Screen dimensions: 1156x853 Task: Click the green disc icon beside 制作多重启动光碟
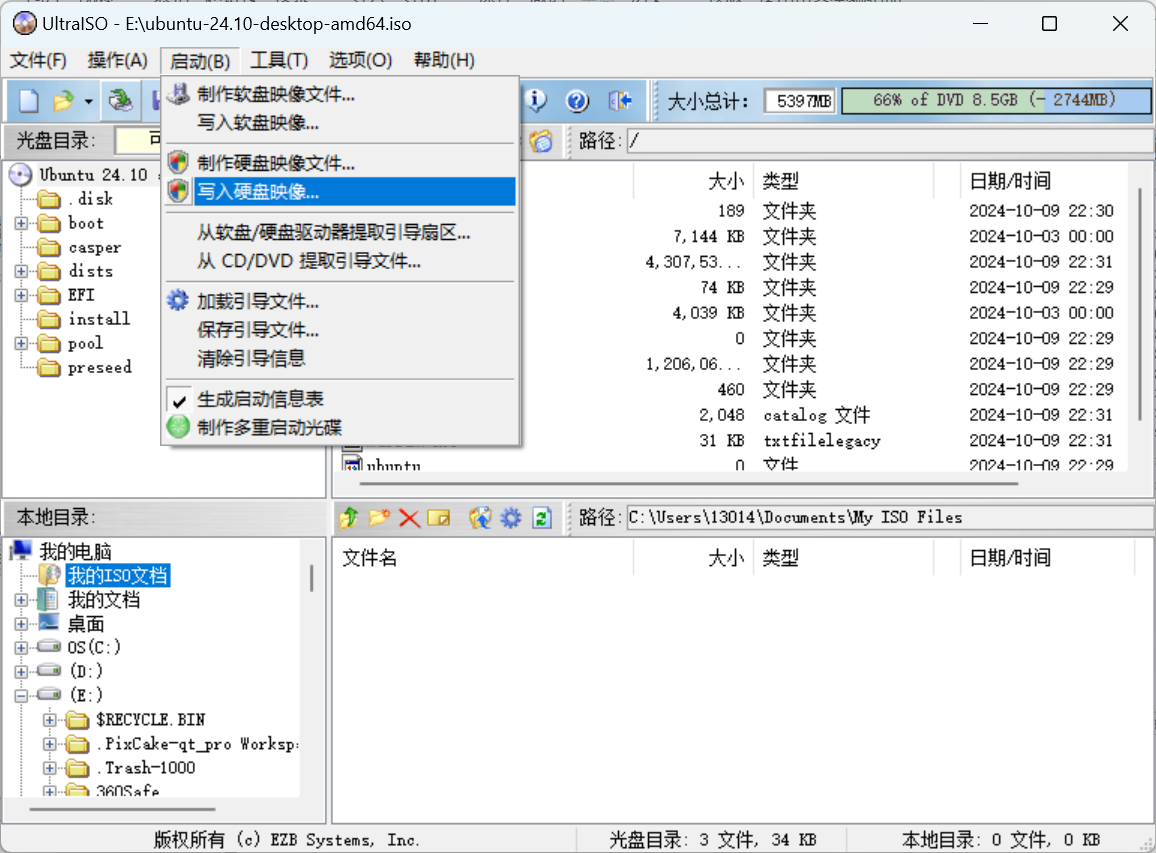click(178, 427)
